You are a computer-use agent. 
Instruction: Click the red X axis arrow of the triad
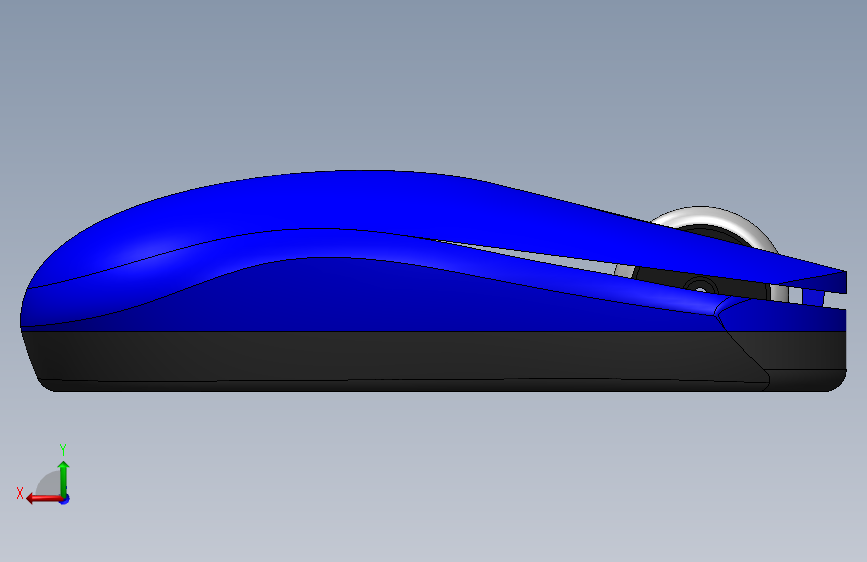click(44, 499)
